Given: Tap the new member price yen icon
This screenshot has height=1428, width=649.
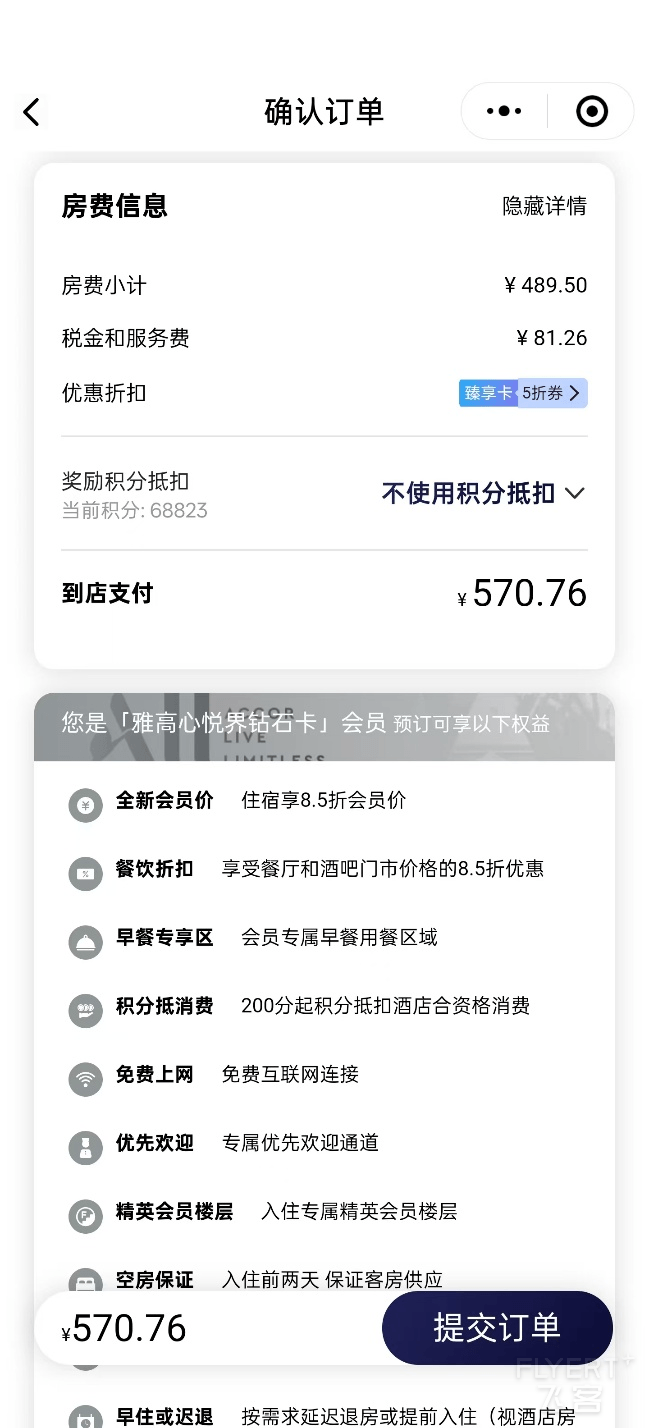Looking at the screenshot, I should [85, 805].
